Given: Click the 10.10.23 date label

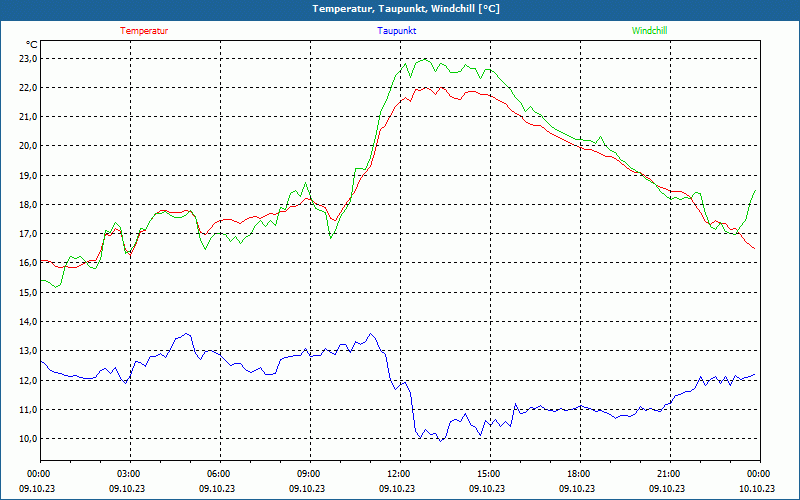Looking at the screenshot, I should click(757, 488).
